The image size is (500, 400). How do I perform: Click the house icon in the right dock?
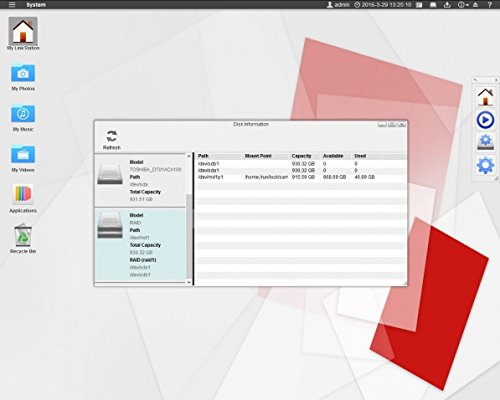[x=485, y=97]
